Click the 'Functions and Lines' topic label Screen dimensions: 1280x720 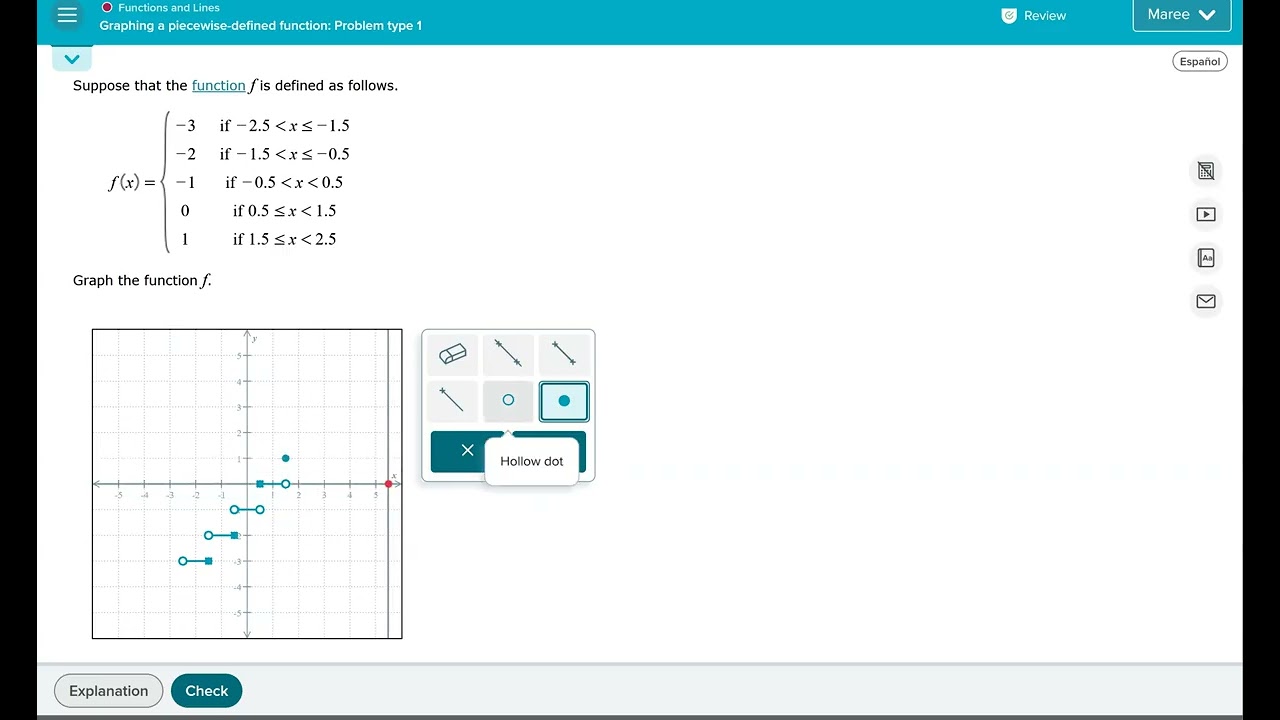click(x=169, y=7)
